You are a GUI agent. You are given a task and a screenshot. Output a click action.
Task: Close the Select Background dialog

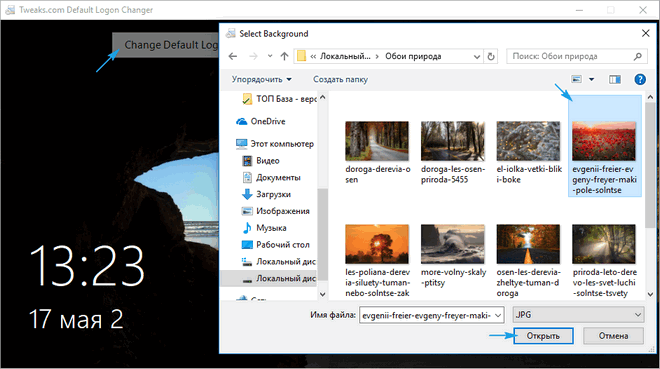point(645,33)
